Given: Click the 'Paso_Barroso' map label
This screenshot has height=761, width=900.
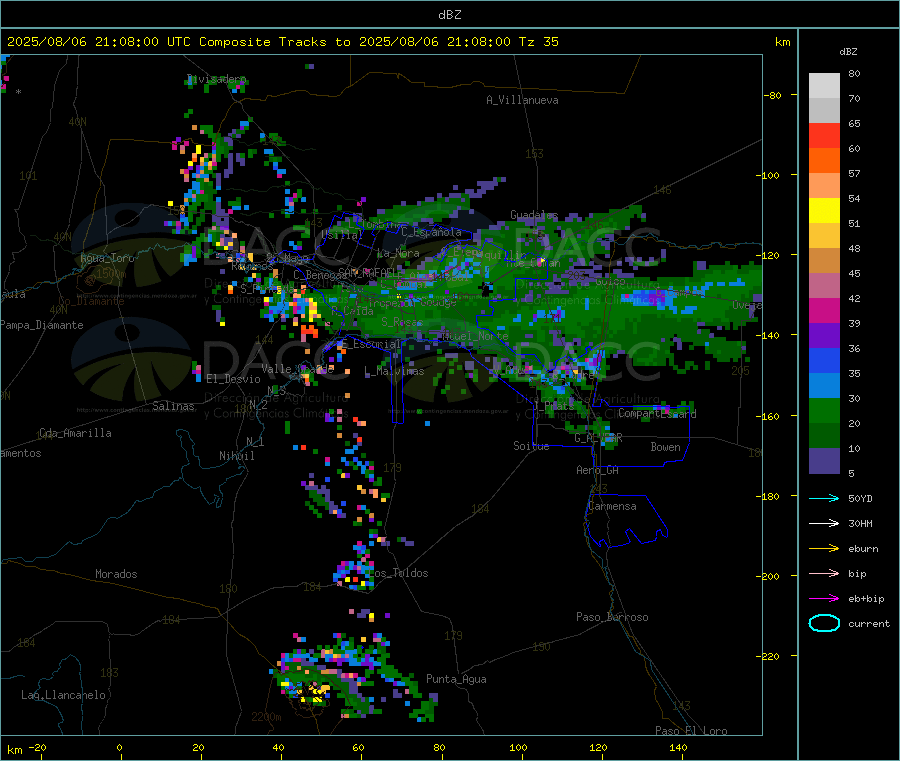Looking at the screenshot, I should pos(612,617).
